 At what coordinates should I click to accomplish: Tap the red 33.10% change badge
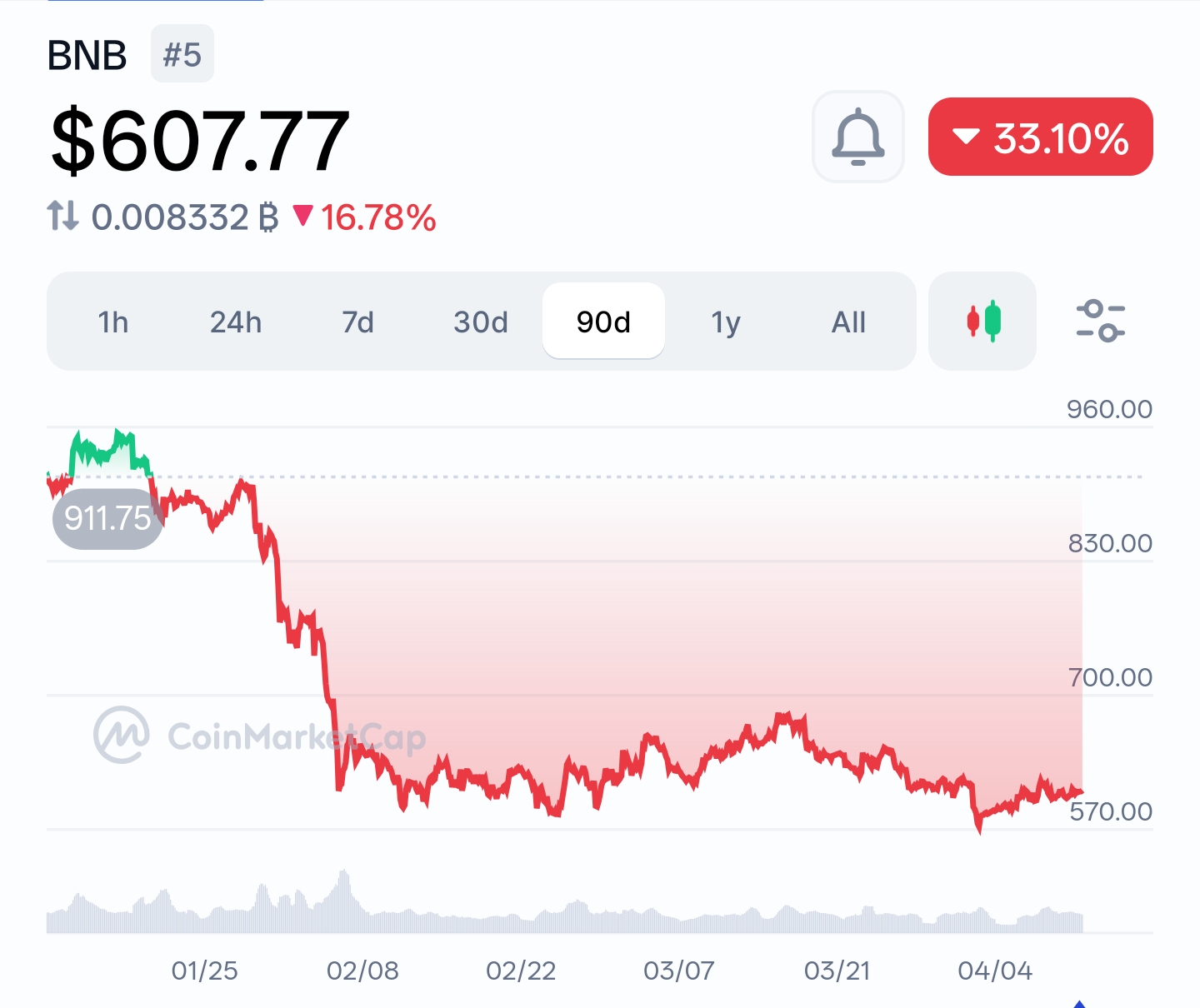pyautogui.click(x=1040, y=137)
